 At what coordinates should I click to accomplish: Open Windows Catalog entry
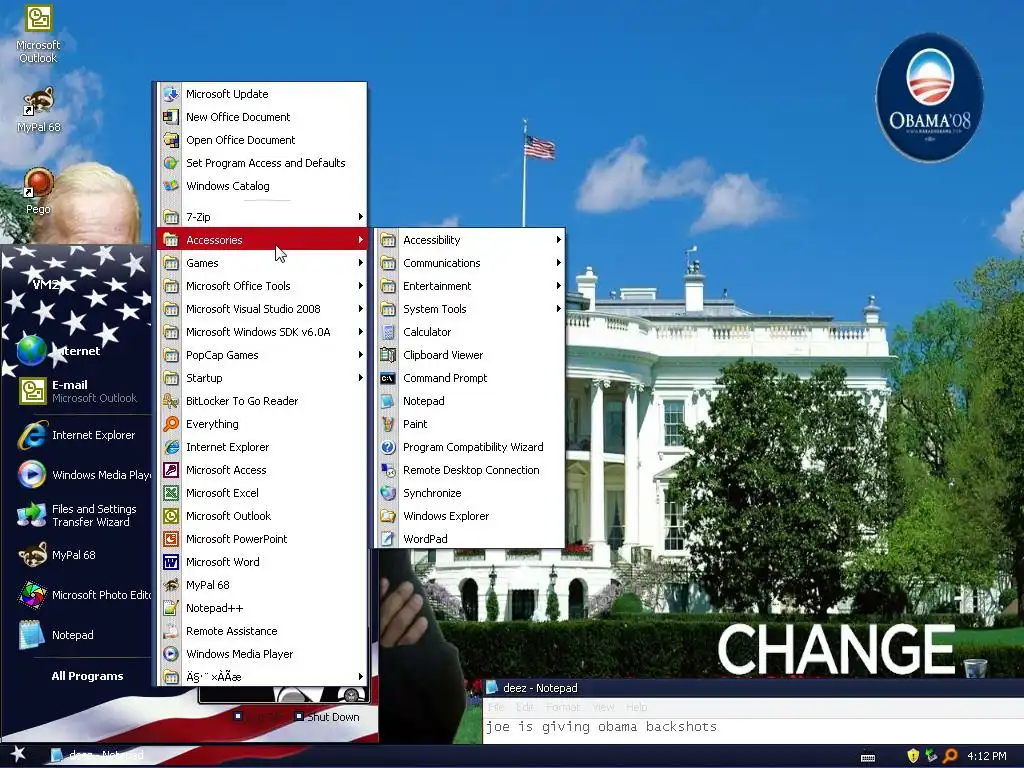point(262,186)
